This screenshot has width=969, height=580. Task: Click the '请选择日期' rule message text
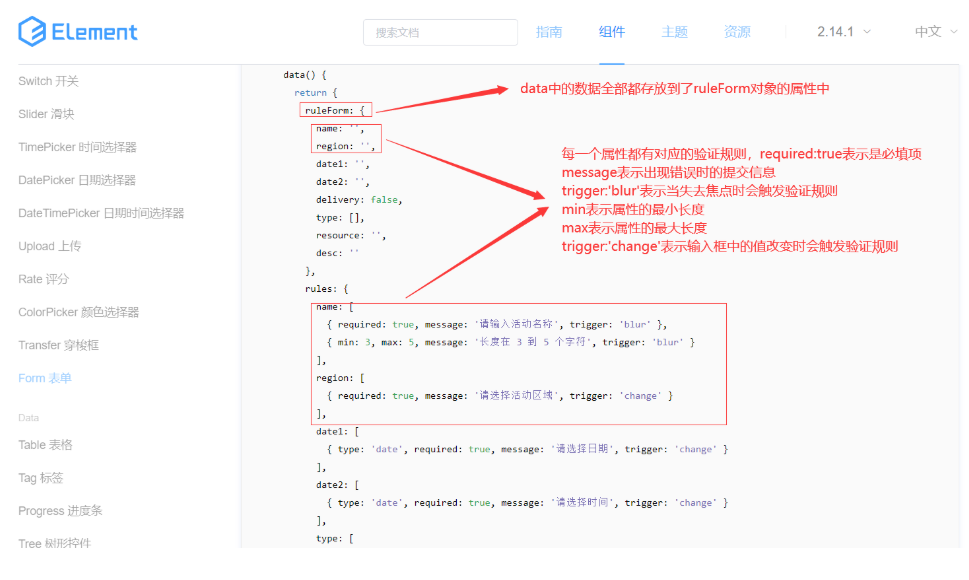583,449
